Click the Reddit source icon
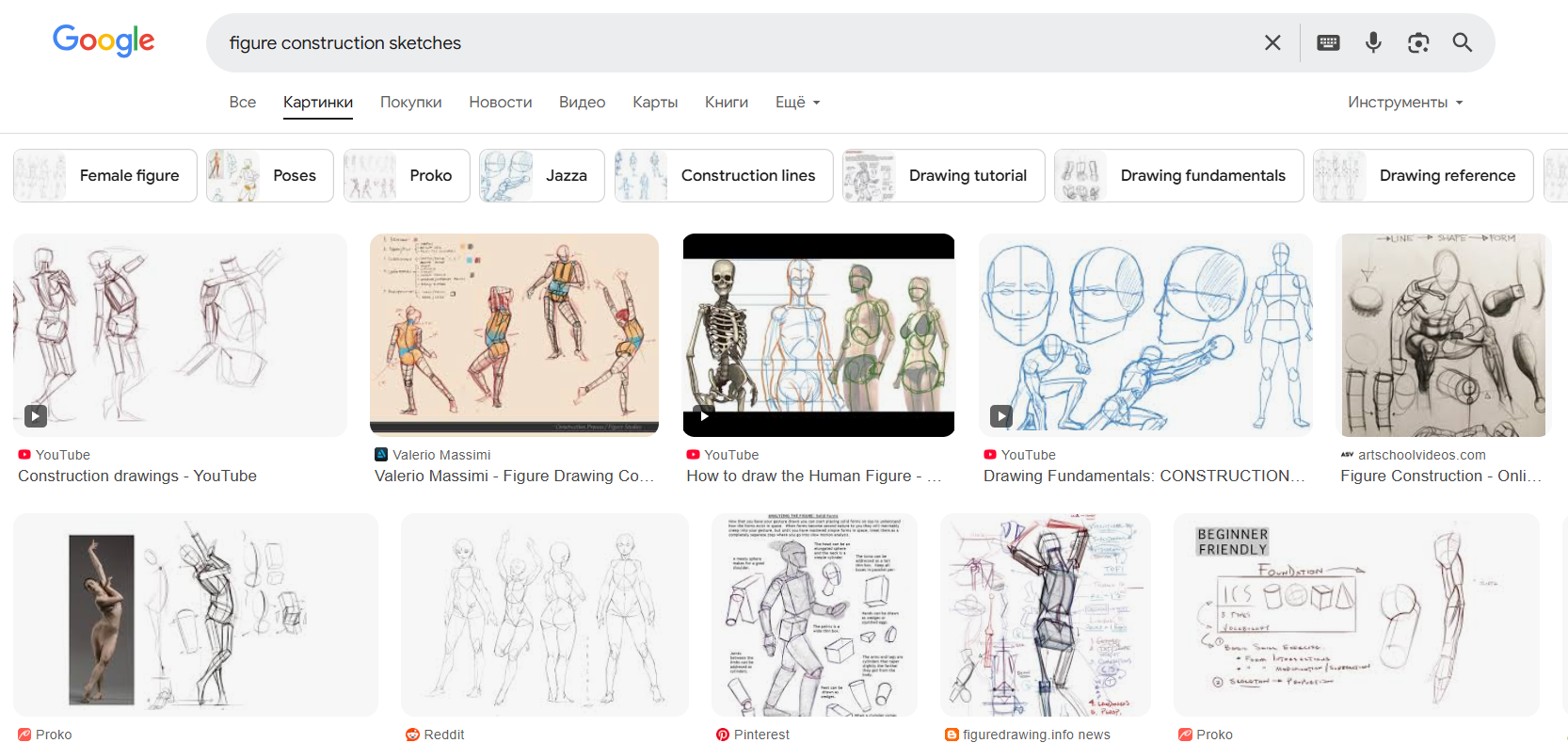The width and height of the screenshot is (1568, 743). click(412, 735)
